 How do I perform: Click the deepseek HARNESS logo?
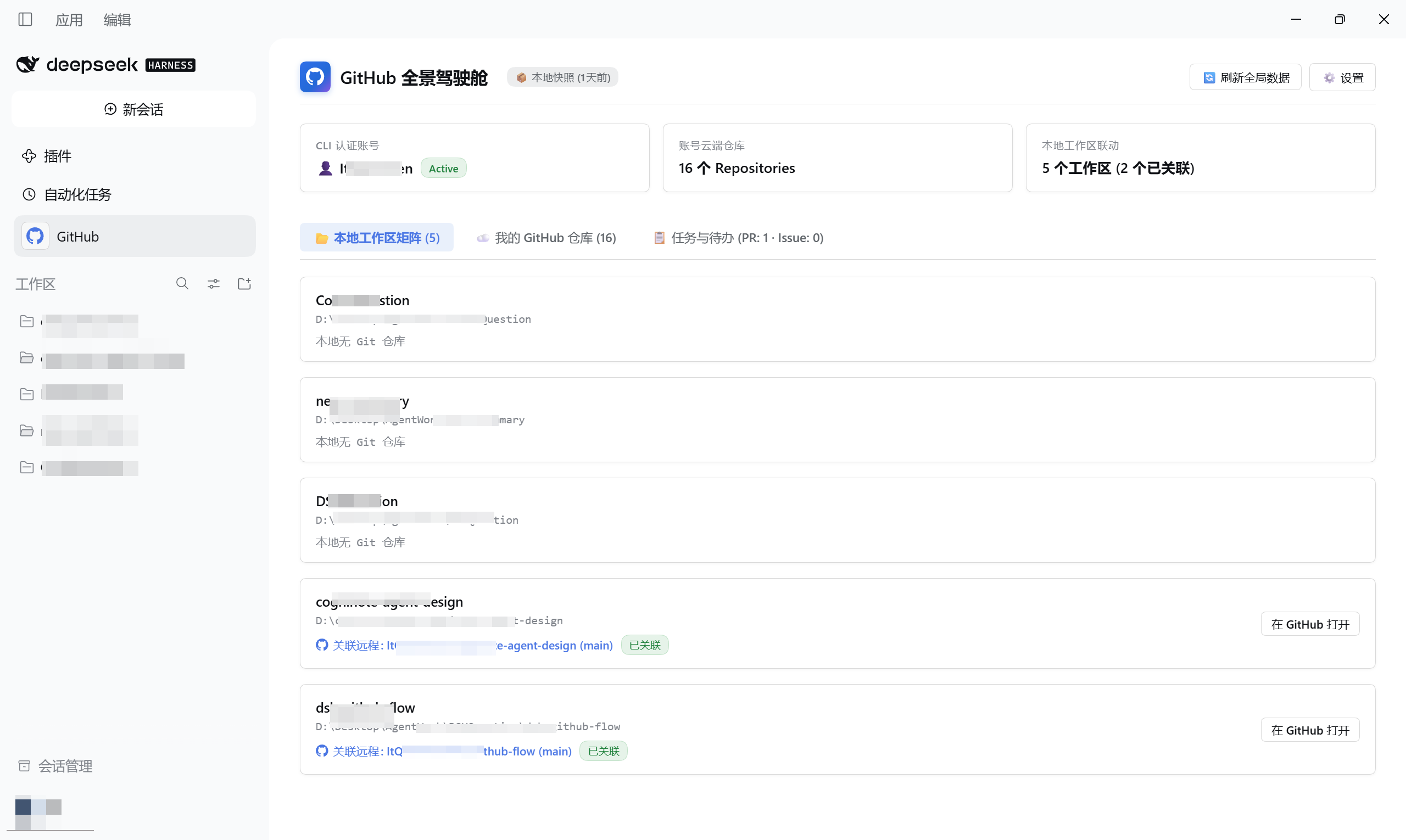(x=106, y=65)
